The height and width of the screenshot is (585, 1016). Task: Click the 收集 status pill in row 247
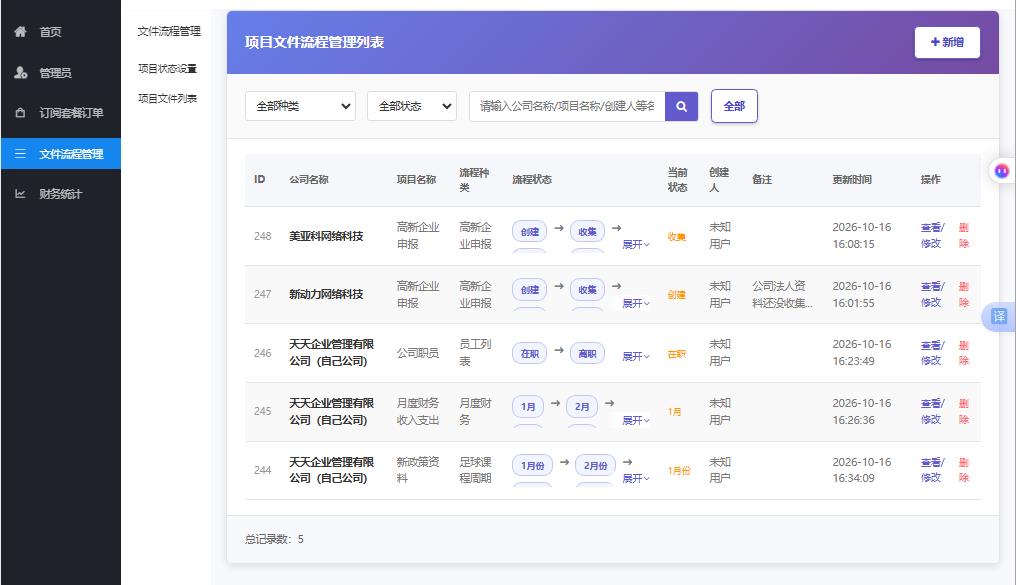[x=587, y=290]
